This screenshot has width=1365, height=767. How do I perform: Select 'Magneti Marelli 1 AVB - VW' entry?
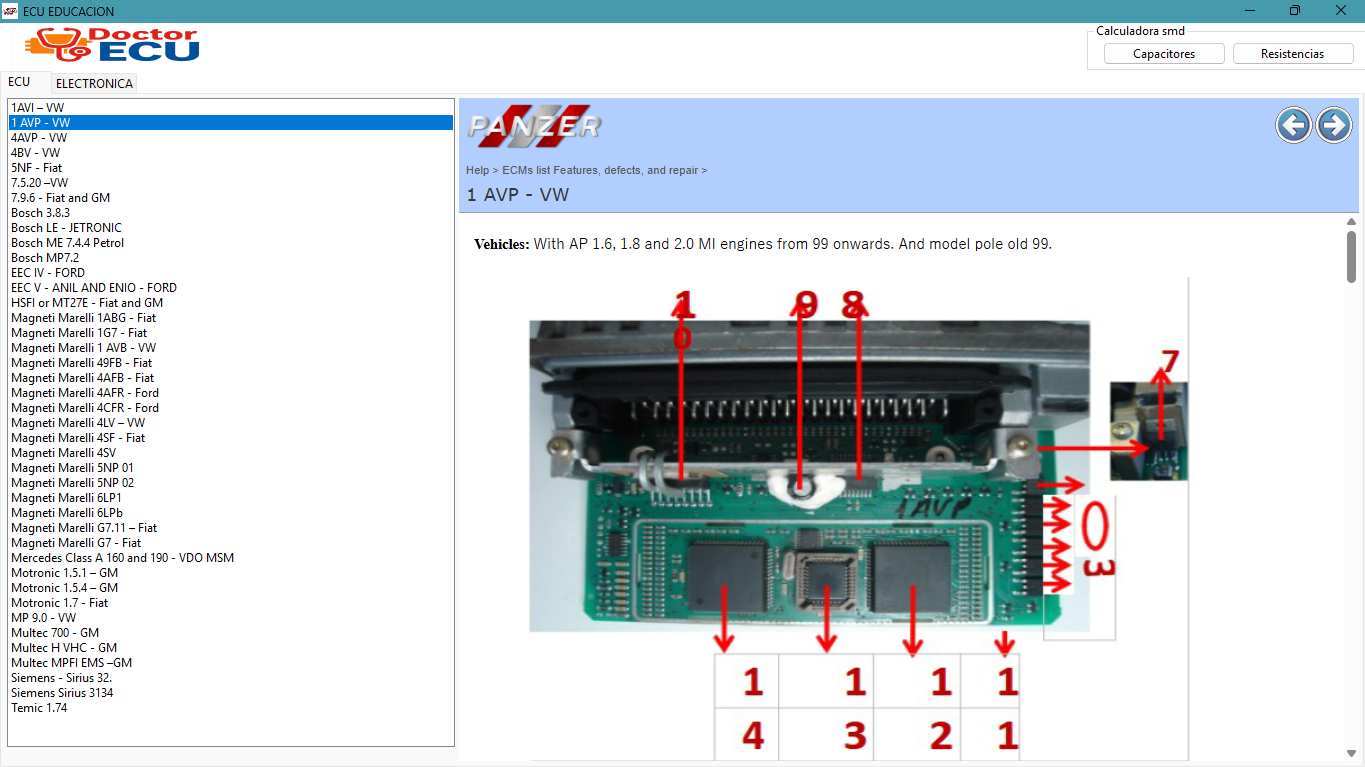coord(231,347)
